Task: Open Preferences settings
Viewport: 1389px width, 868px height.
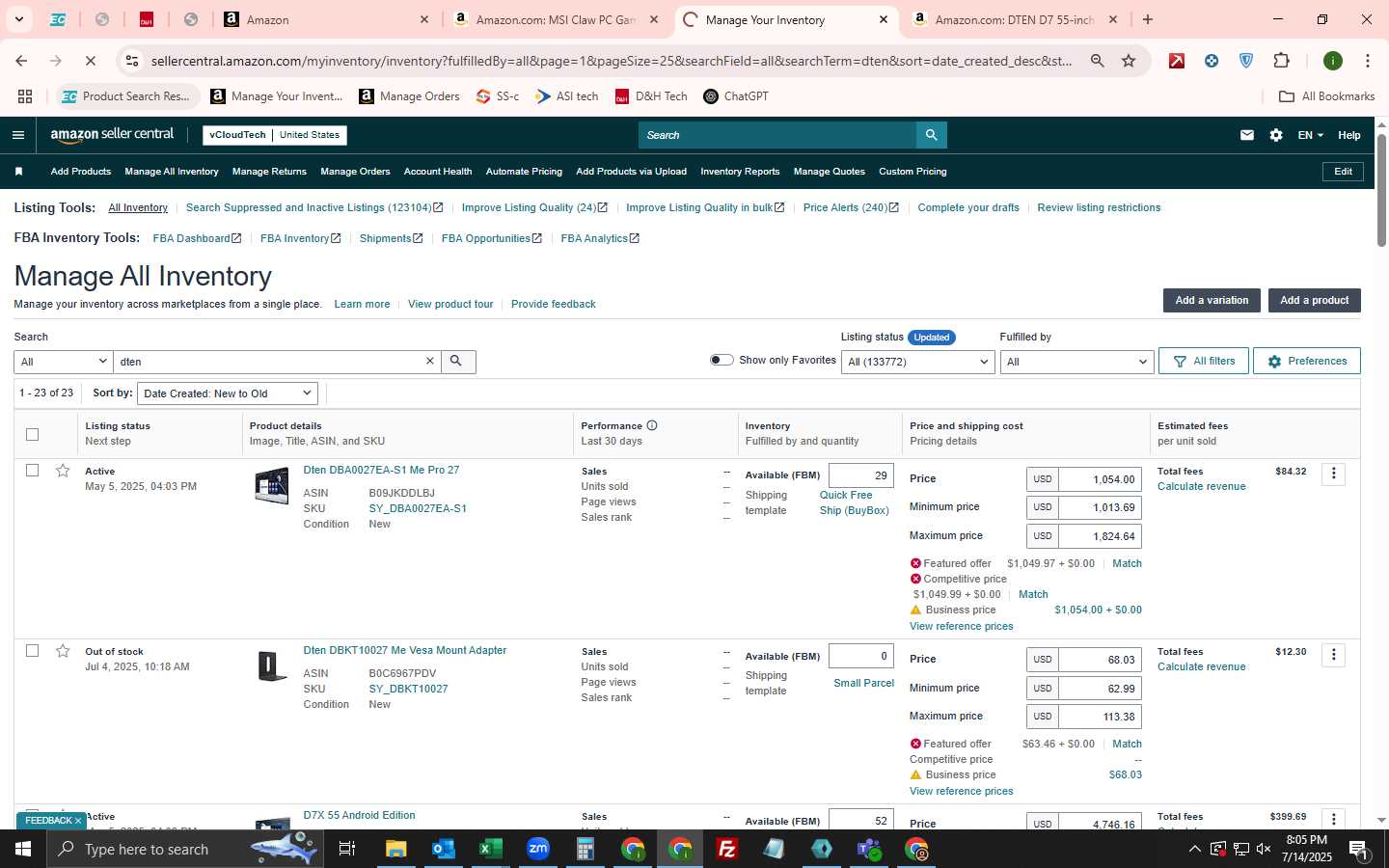Action: [x=1307, y=361]
